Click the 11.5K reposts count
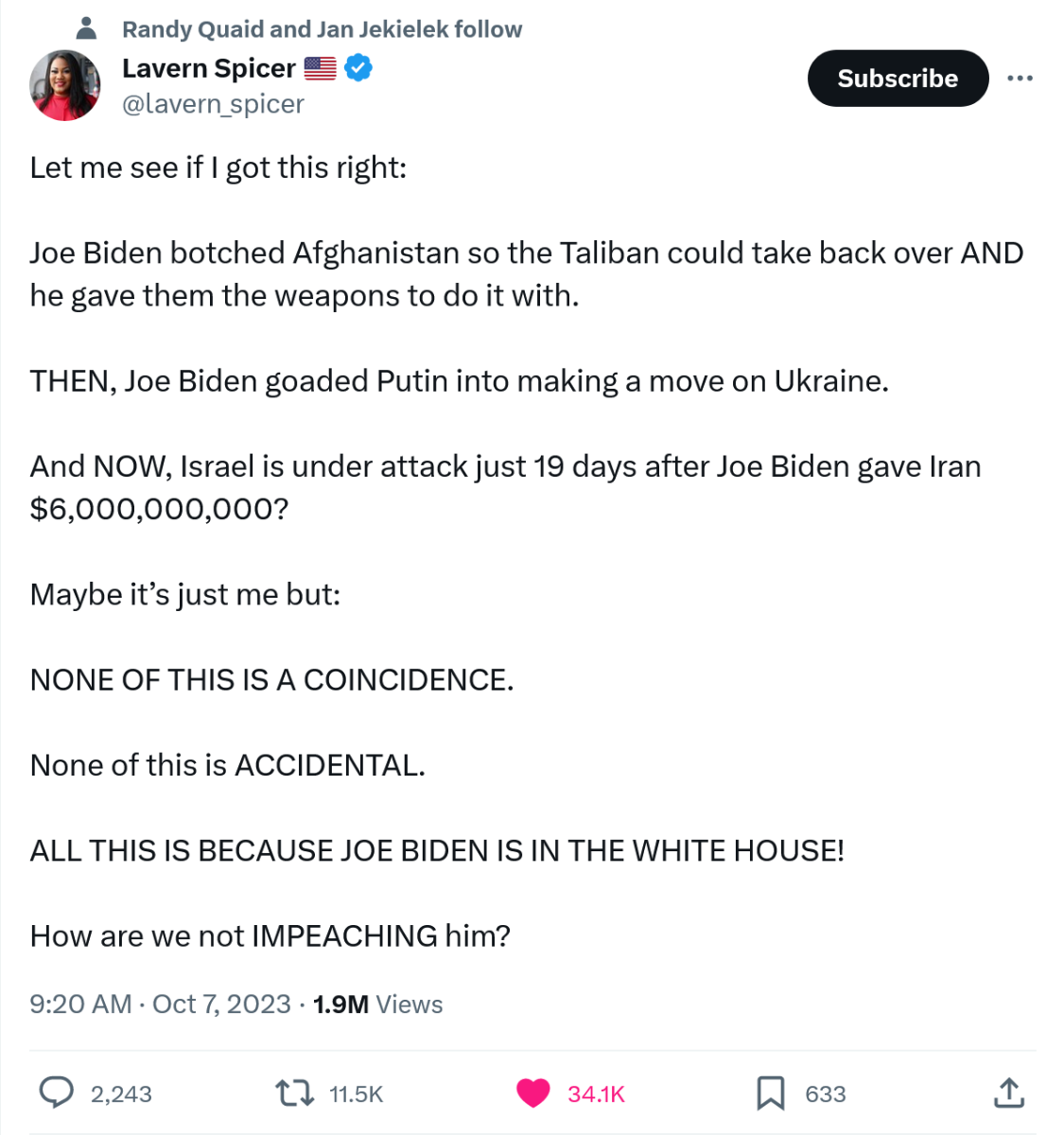The image size is (1064, 1135). pos(356,1094)
